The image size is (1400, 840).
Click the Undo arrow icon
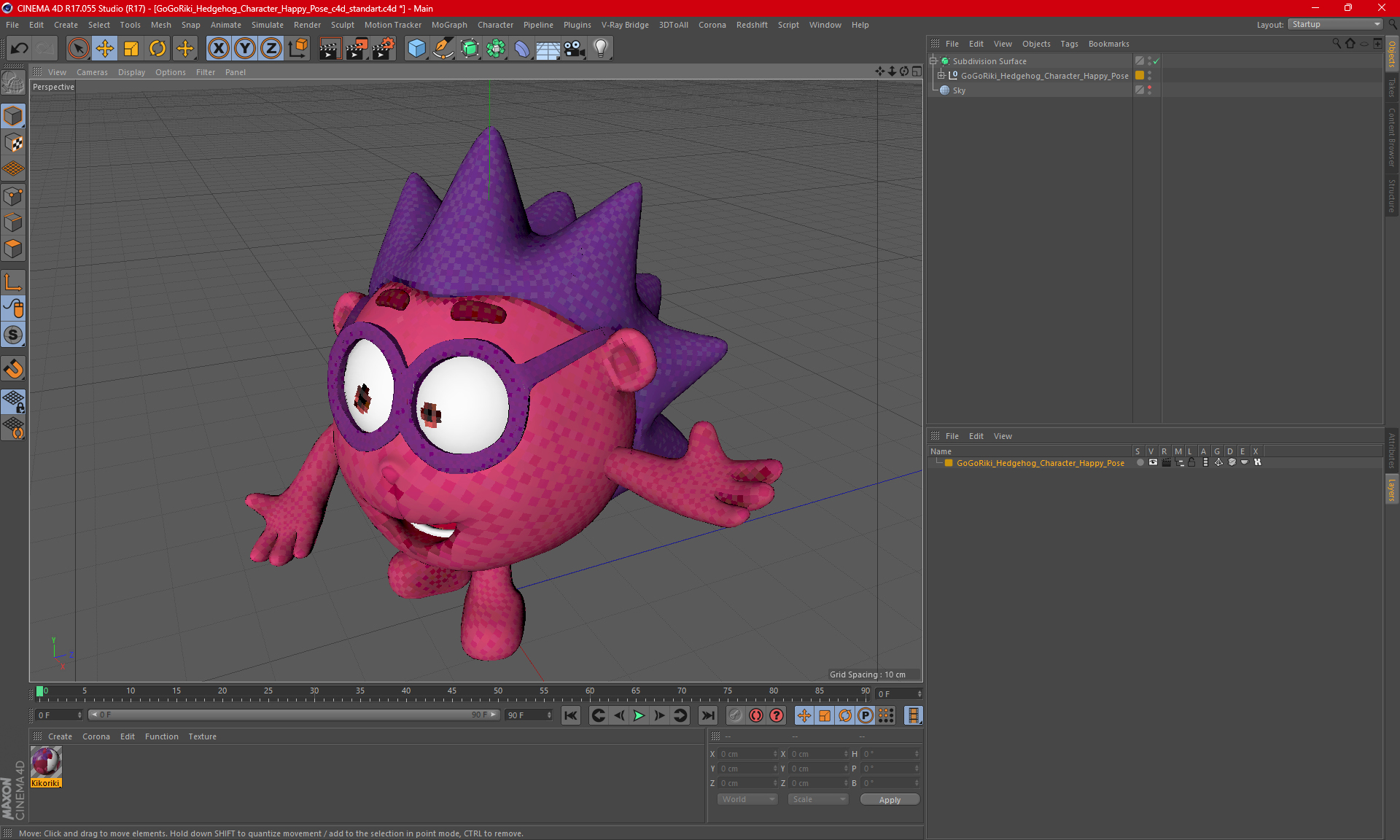pyautogui.click(x=20, y=48)
